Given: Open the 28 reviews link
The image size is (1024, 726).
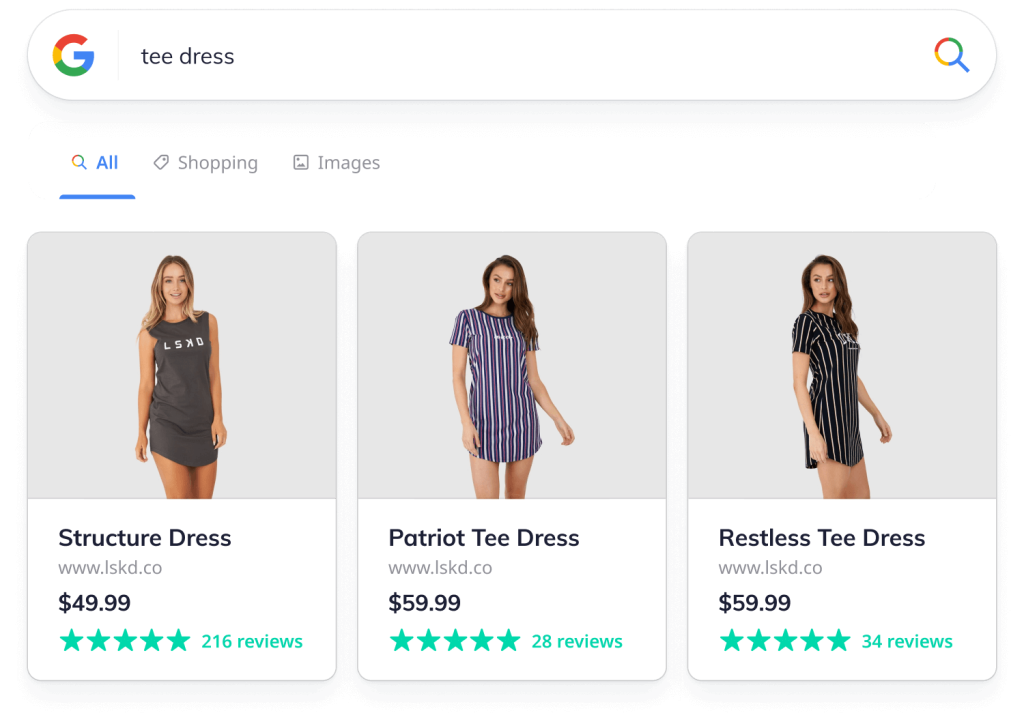Looking at the screenshot, I should [577, 641].
